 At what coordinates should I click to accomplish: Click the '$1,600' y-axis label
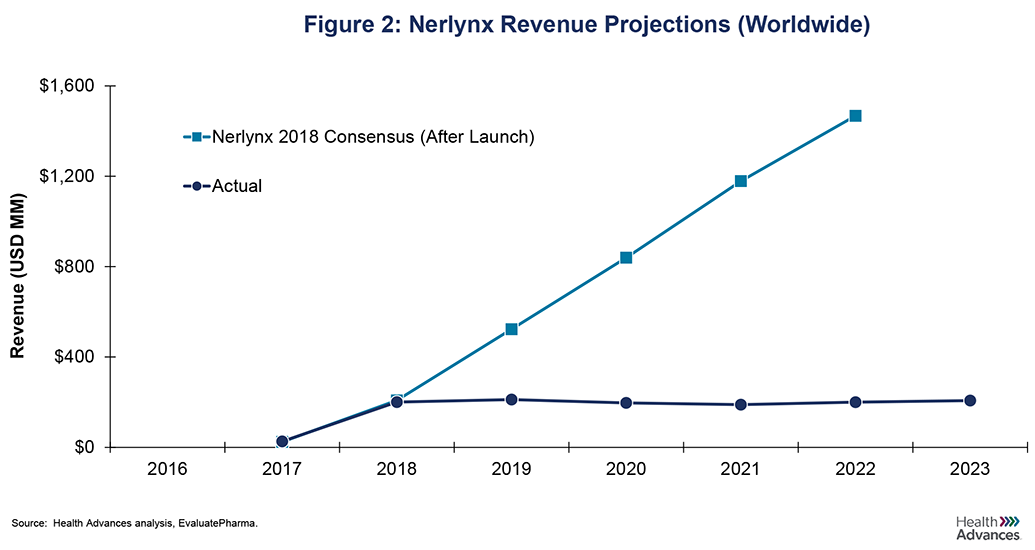point(67,86)
